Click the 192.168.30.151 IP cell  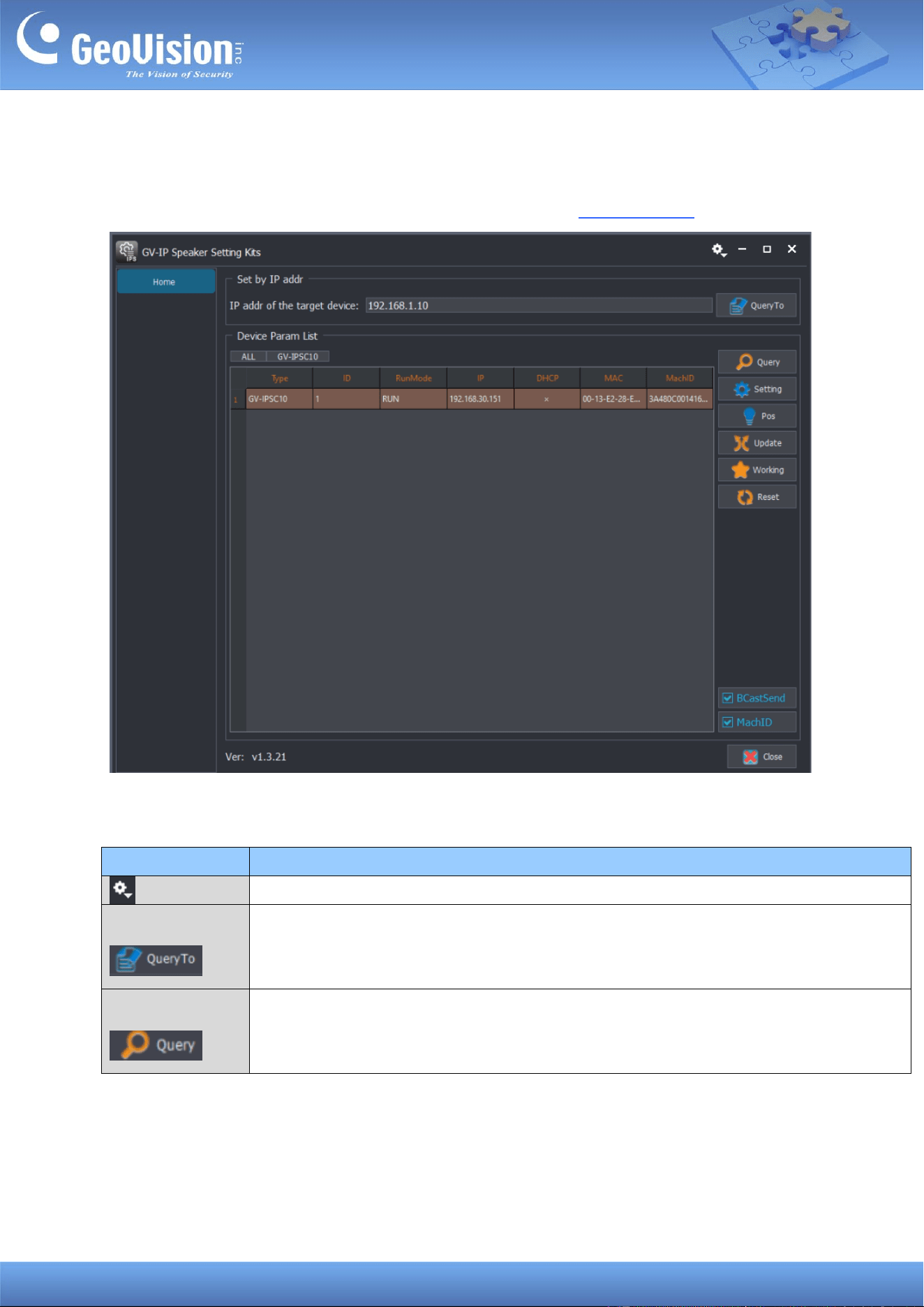480,399
